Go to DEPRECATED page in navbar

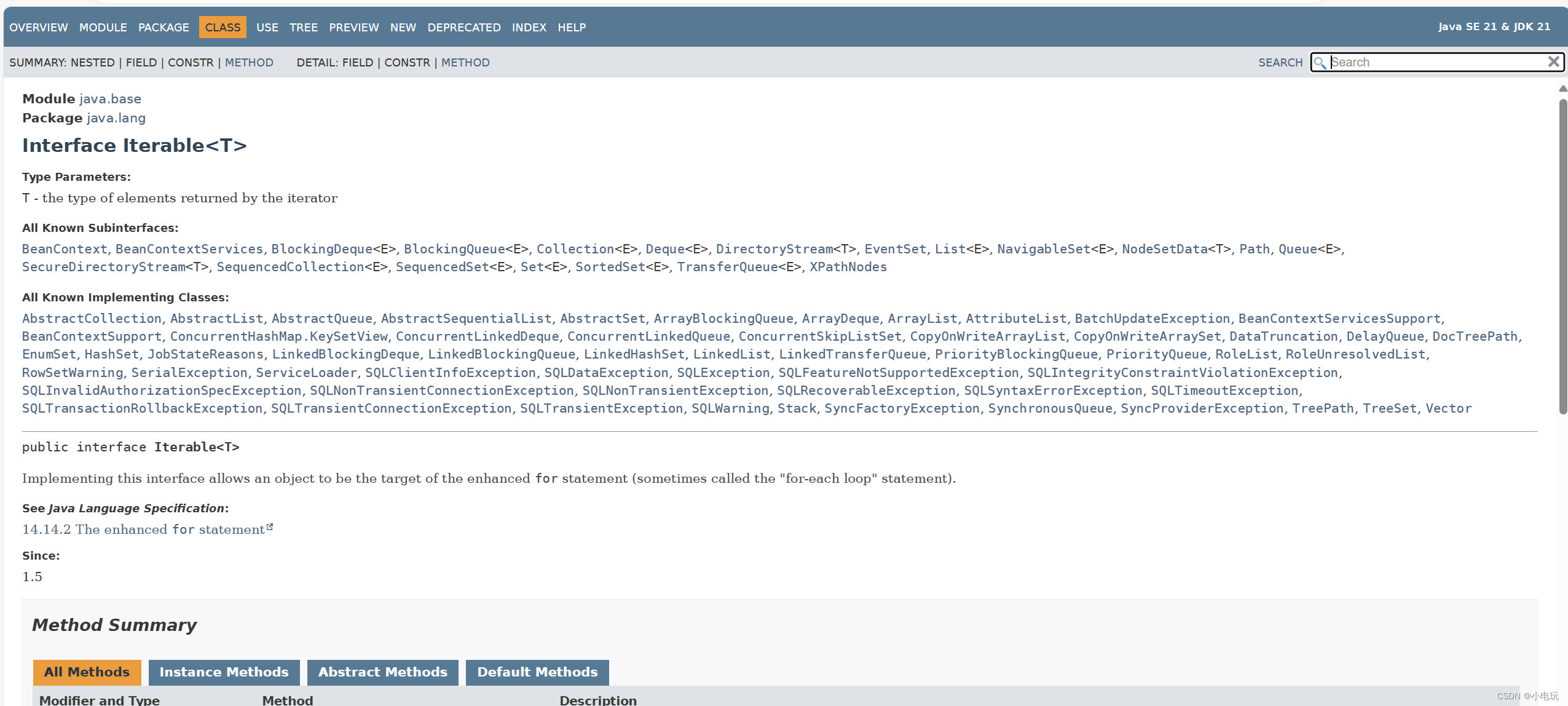point(463,28)
